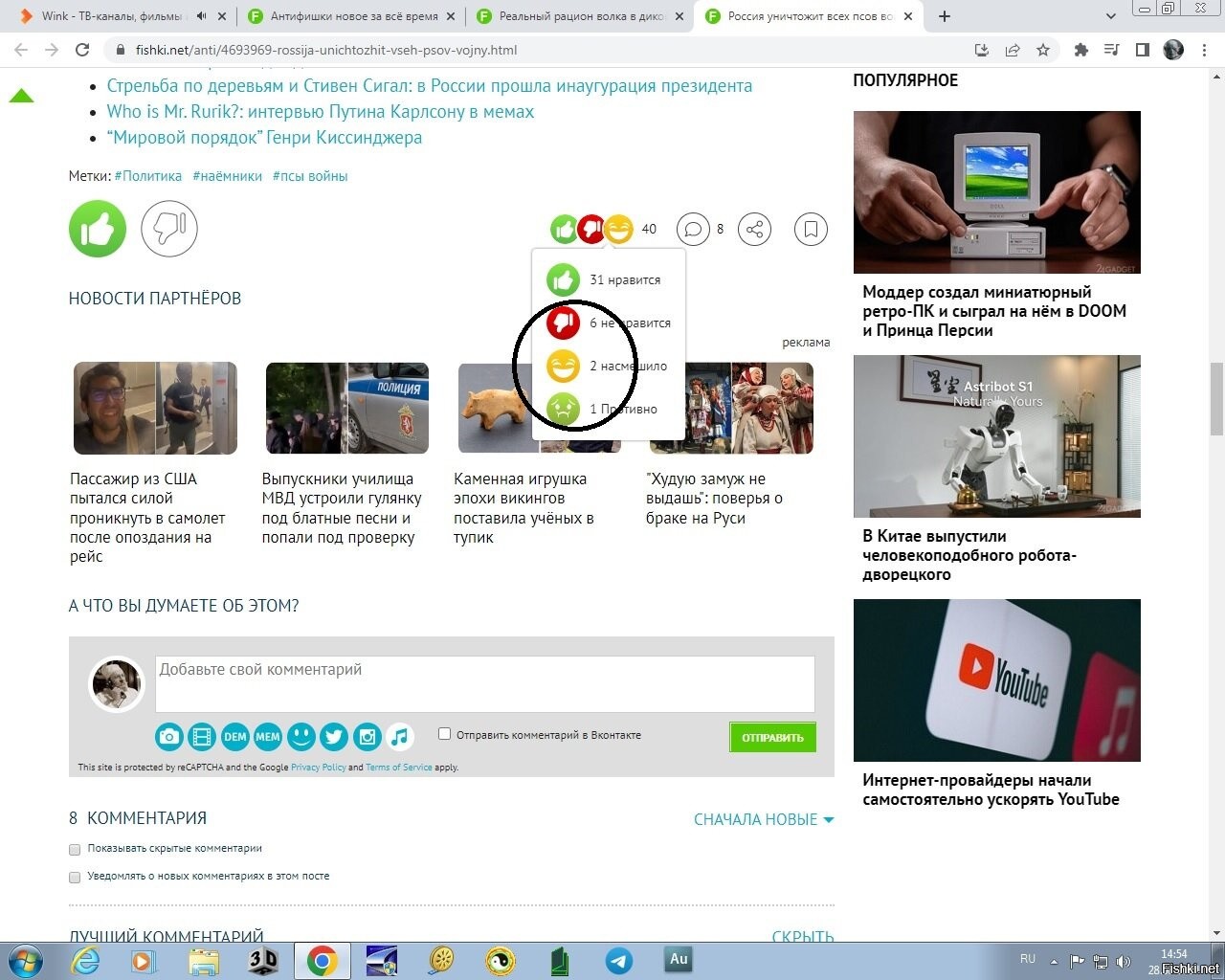Click the large green thumbs-up like button
Image resolution: width=1225 pixels, height=980 pixels.
pyautogui.click(x=98, y=229)
